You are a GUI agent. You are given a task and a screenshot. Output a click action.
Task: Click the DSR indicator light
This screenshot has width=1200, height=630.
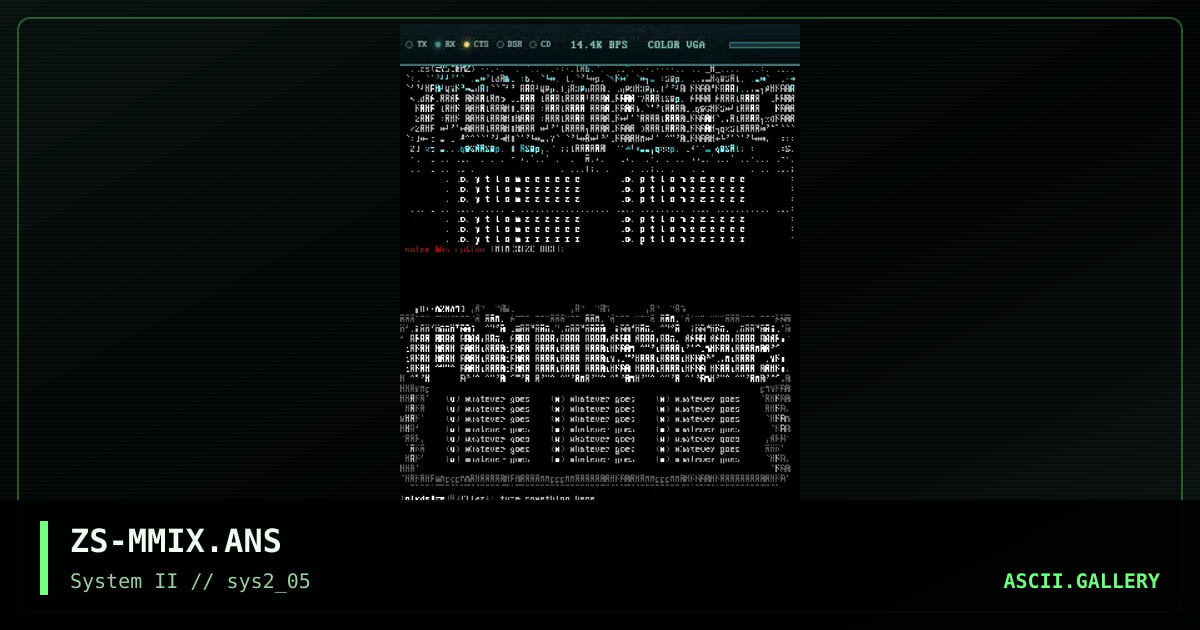coord(500,45)
